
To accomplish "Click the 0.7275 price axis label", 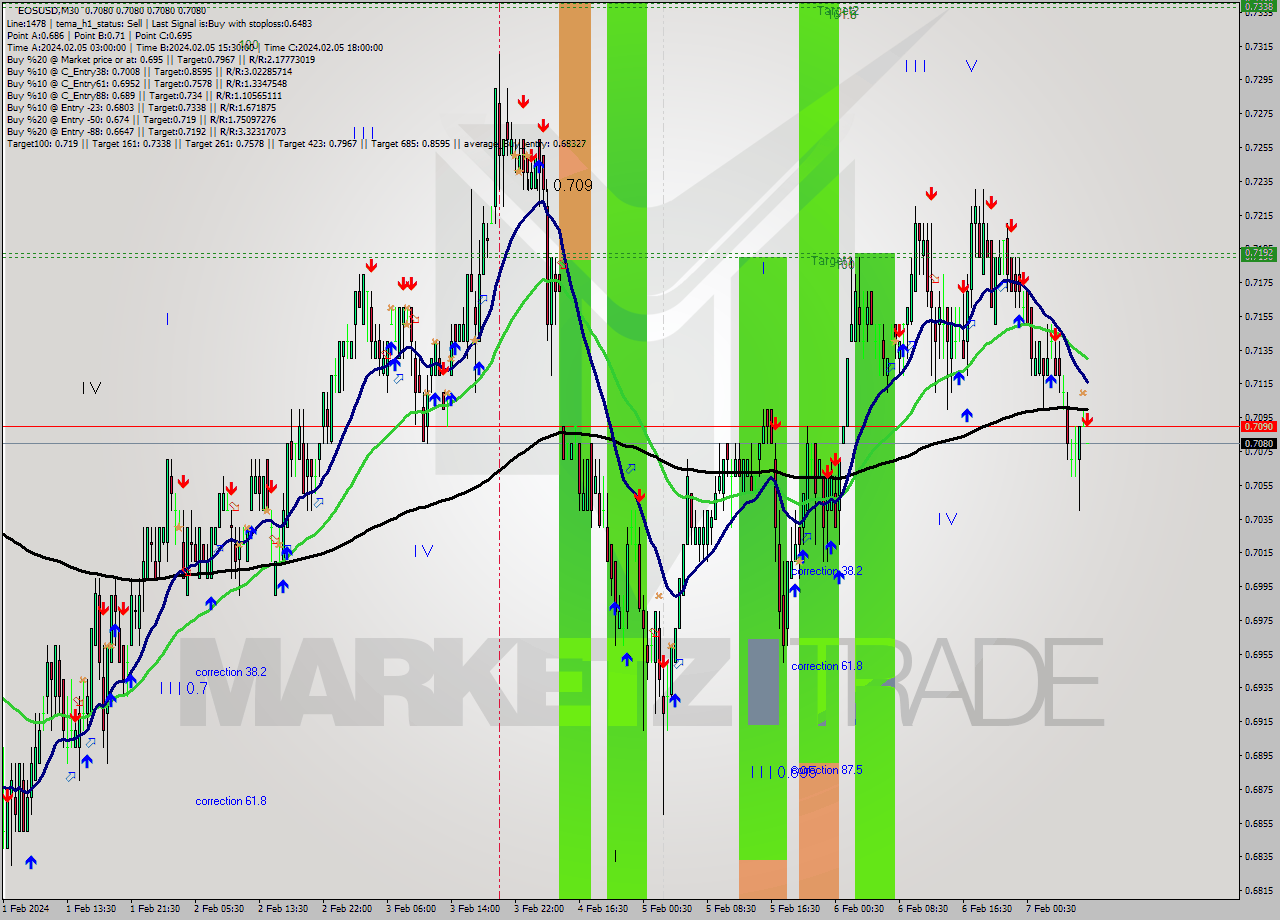I will [1258, 113].
